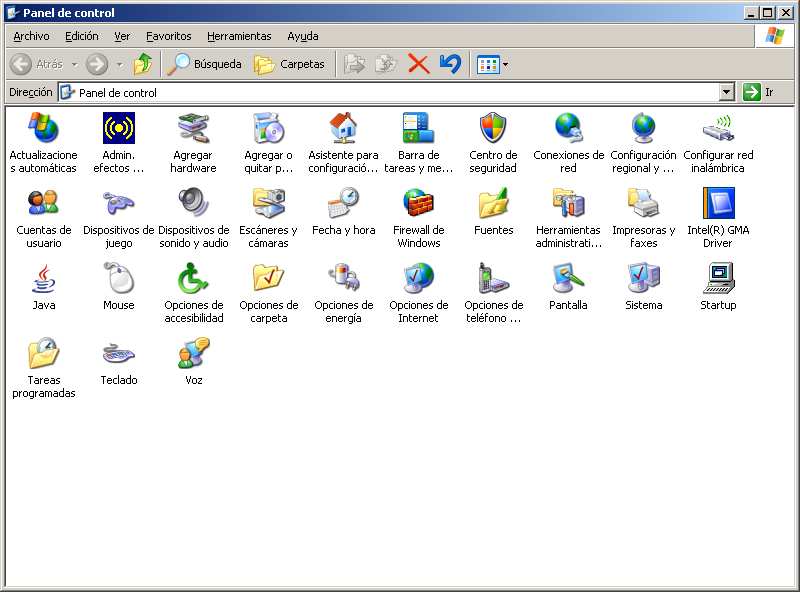Viewport: 800px width, 592px height.
Task: Open the Cuentas de usuario icon
Action: (x=43, y=204)
